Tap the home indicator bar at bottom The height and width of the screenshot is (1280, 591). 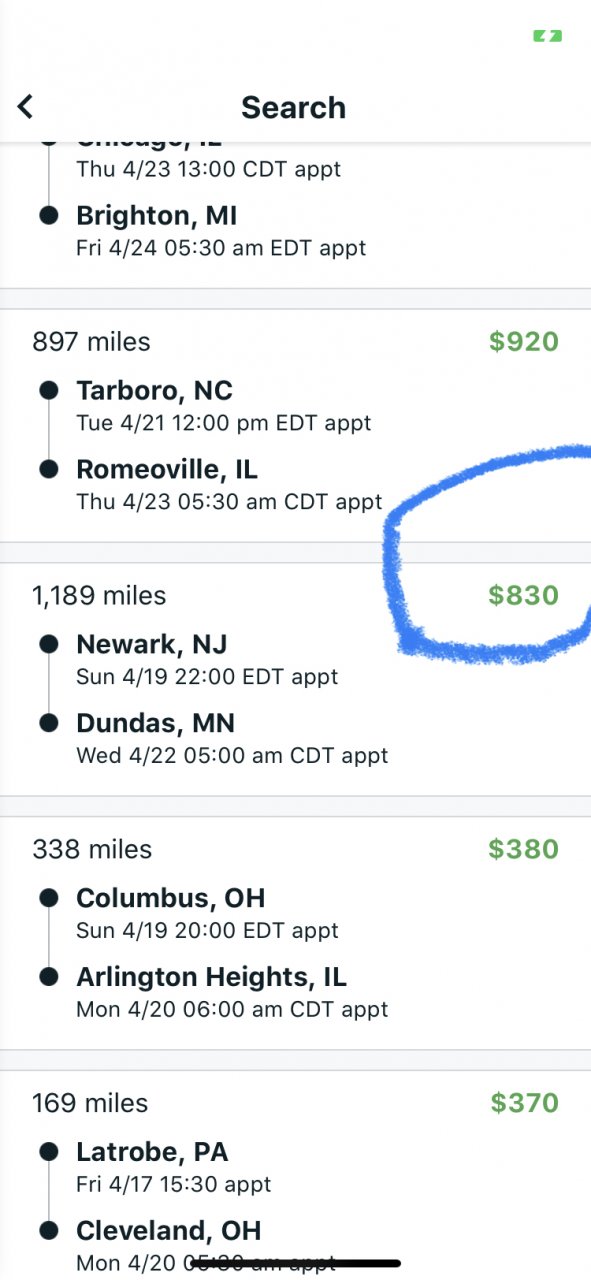tap(296, 1264)
